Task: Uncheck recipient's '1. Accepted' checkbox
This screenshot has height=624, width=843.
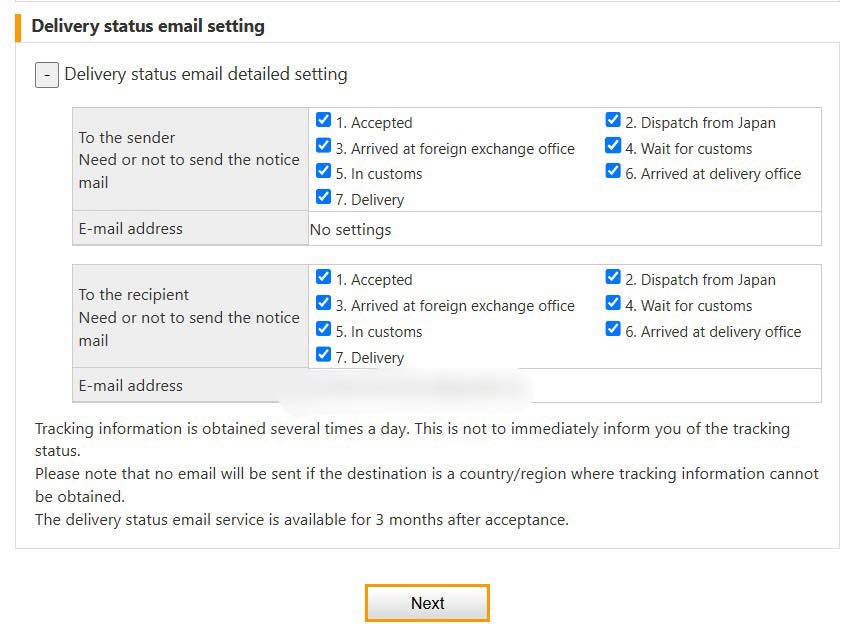Action: pyautogui.click(x=323, y=278)
